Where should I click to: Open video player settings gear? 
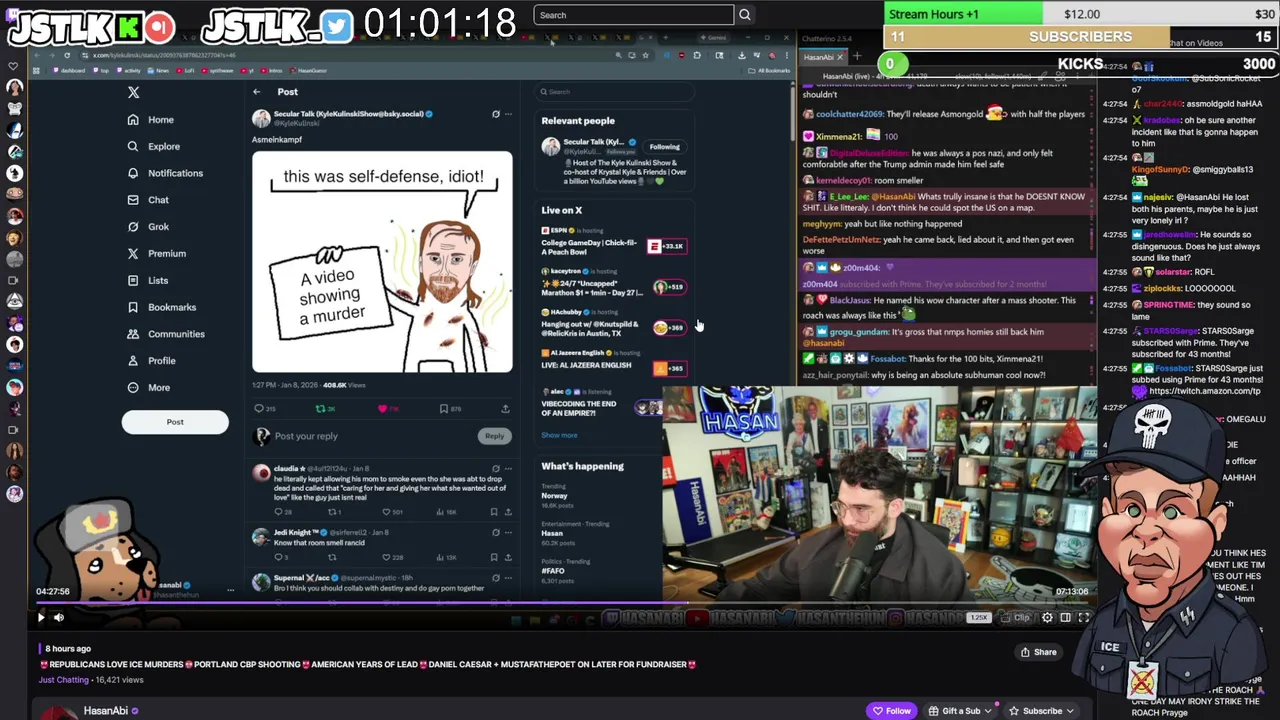tap(1047, 617)
